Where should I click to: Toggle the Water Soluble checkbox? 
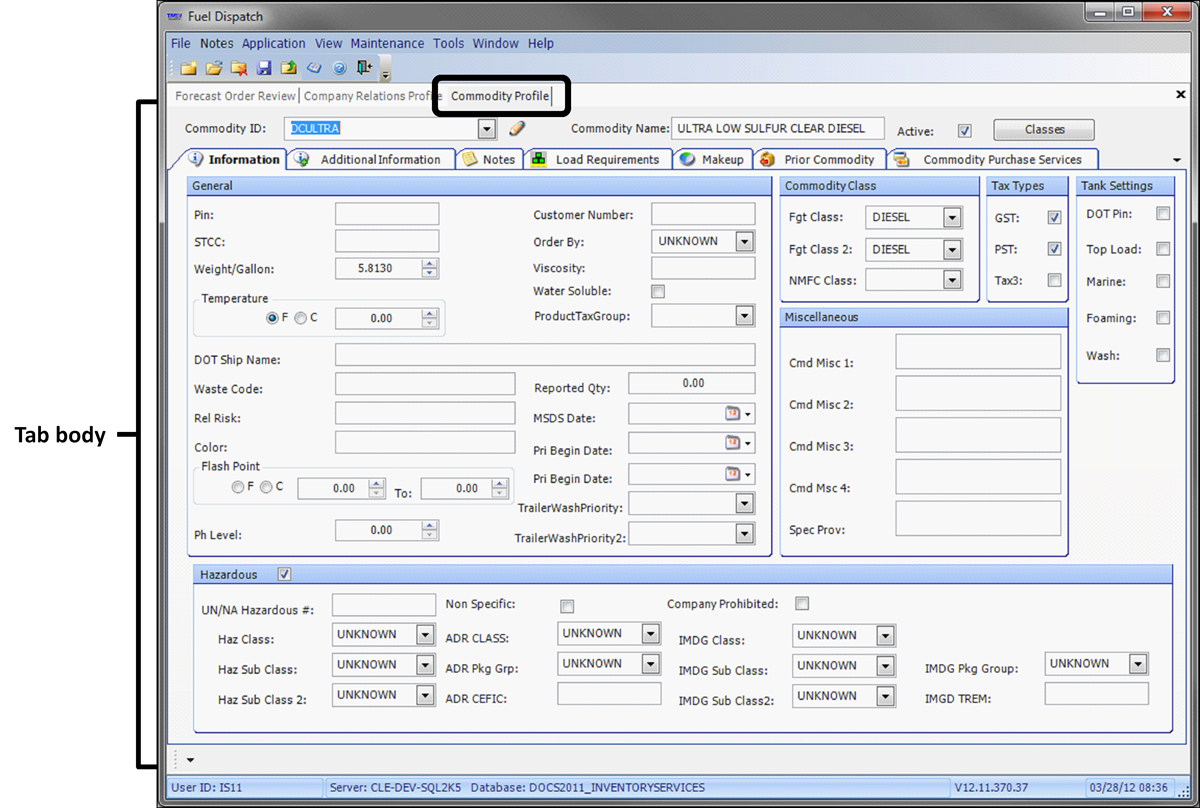pyautogui.click(x=658, y=292)
